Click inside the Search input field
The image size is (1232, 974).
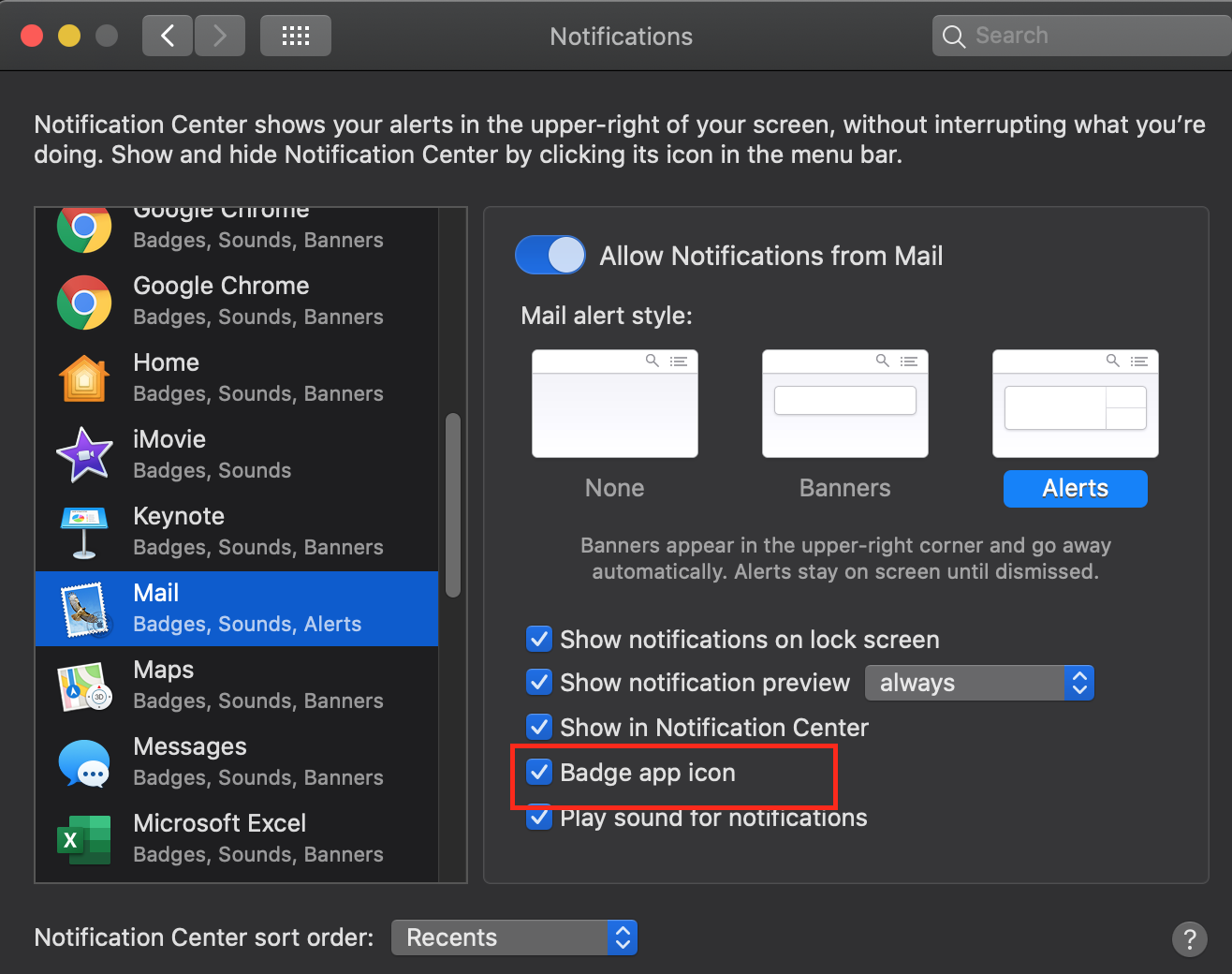(x=1082, y=36)
